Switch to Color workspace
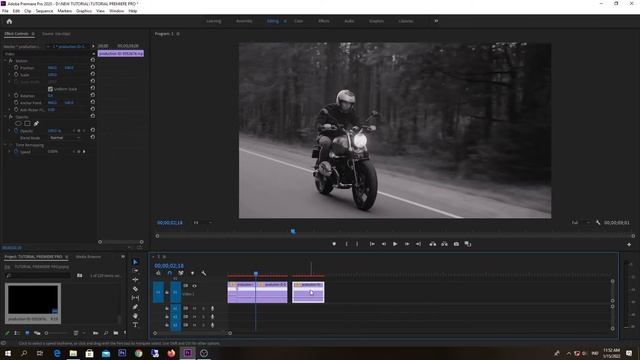This screenshot has height=360, width=640. [298, 21]
